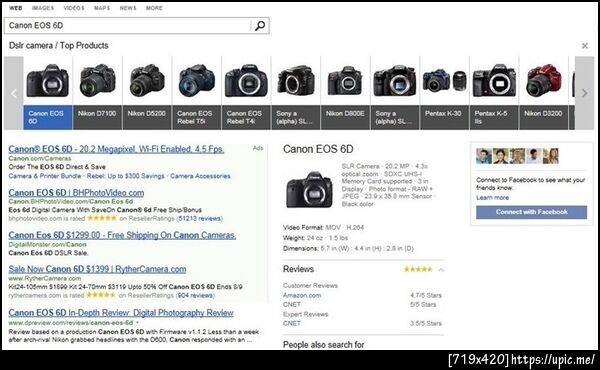Select the Pentax K-5 IIs product card

click(494, 93)
